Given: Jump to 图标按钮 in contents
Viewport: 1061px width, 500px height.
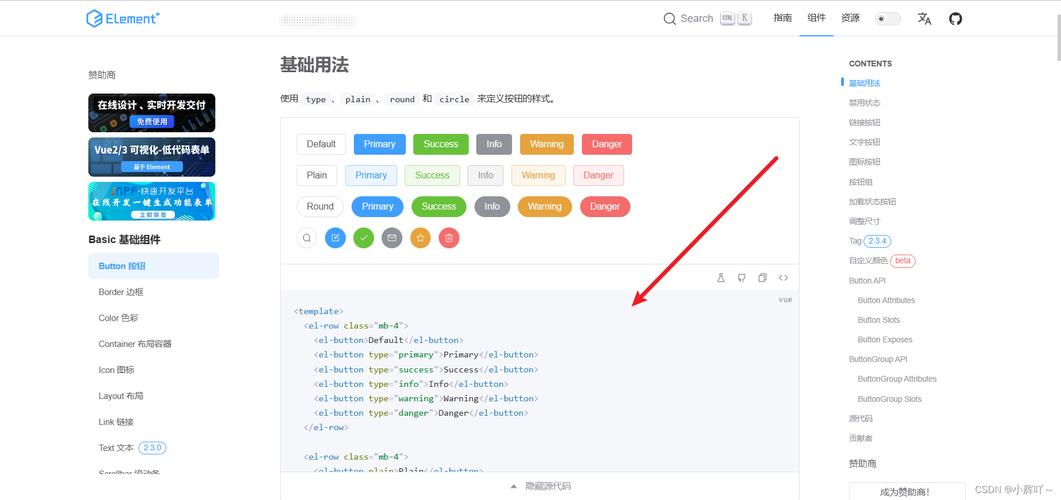Looking at the screenshot, I should point(865,162).
